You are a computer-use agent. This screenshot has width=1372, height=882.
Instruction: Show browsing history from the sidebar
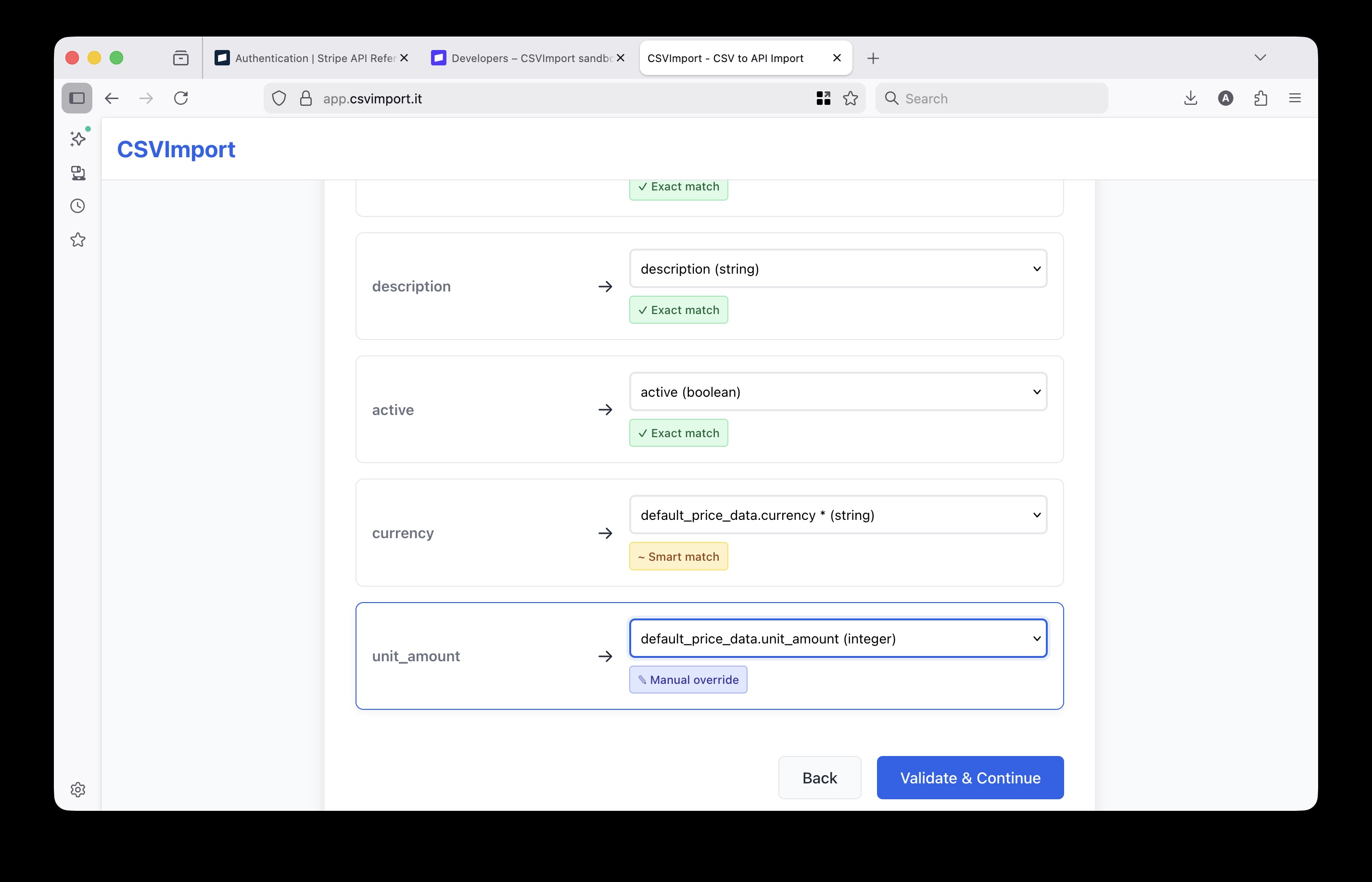coord(77,206)
